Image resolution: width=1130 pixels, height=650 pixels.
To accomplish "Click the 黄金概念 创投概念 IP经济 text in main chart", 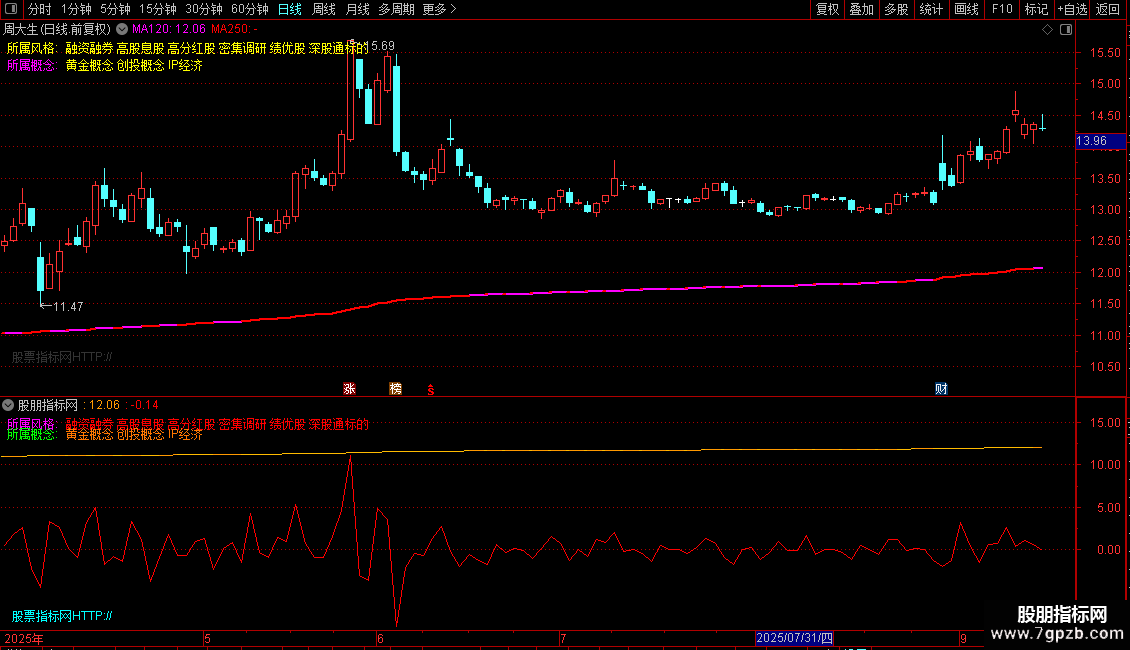I will pos(134,66).
